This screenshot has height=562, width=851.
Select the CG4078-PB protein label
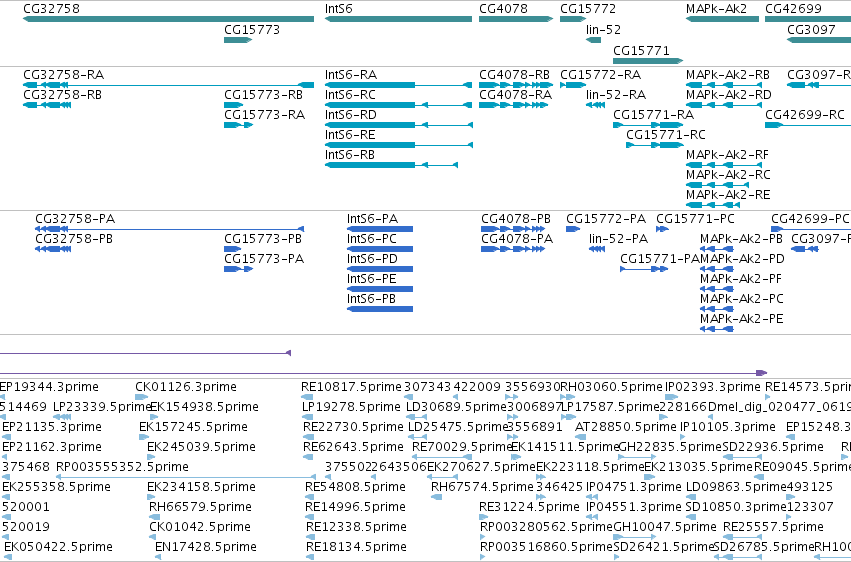coord(516,219)
